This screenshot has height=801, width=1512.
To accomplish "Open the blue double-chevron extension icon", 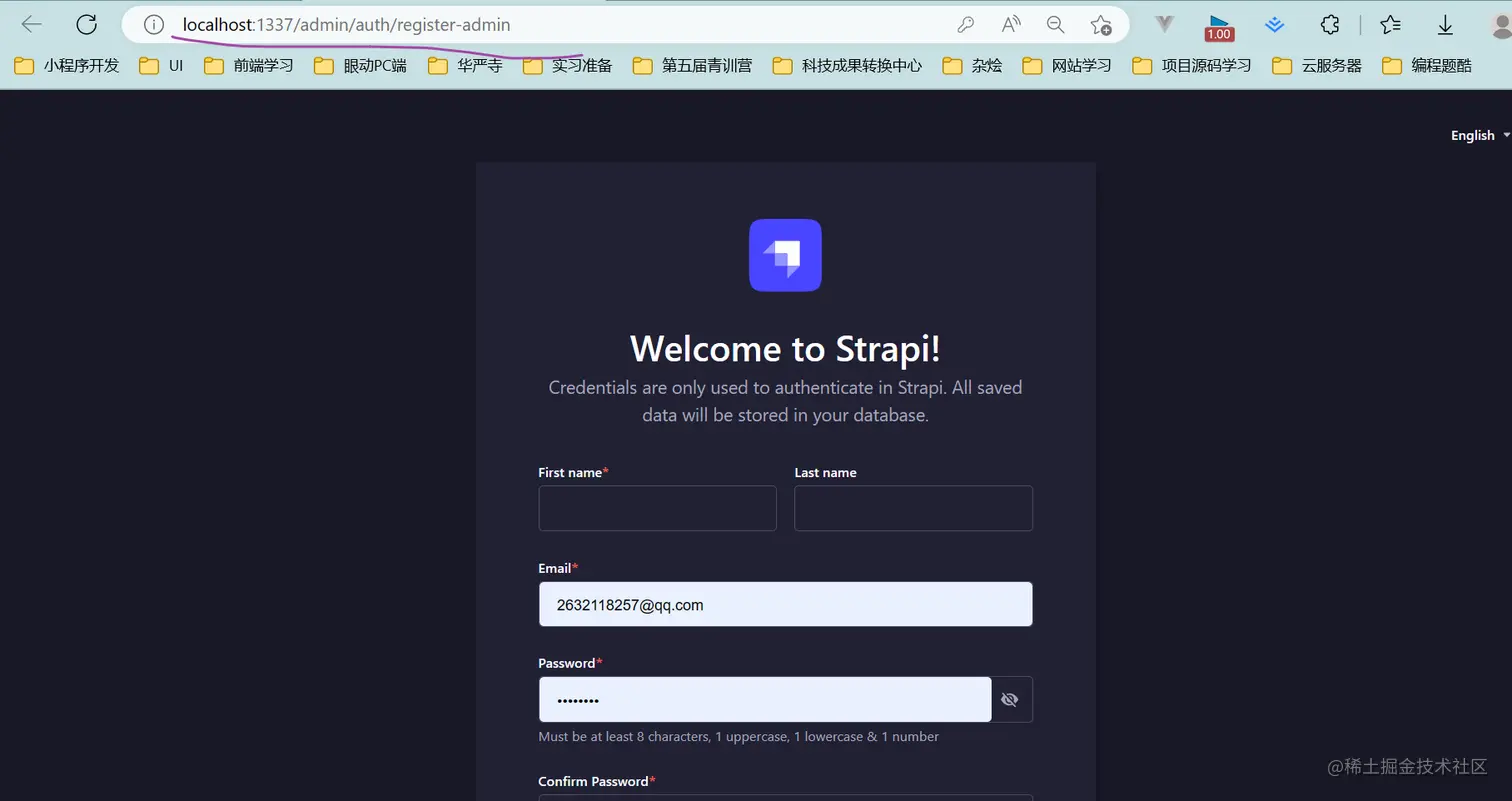I will [1274, 25].
